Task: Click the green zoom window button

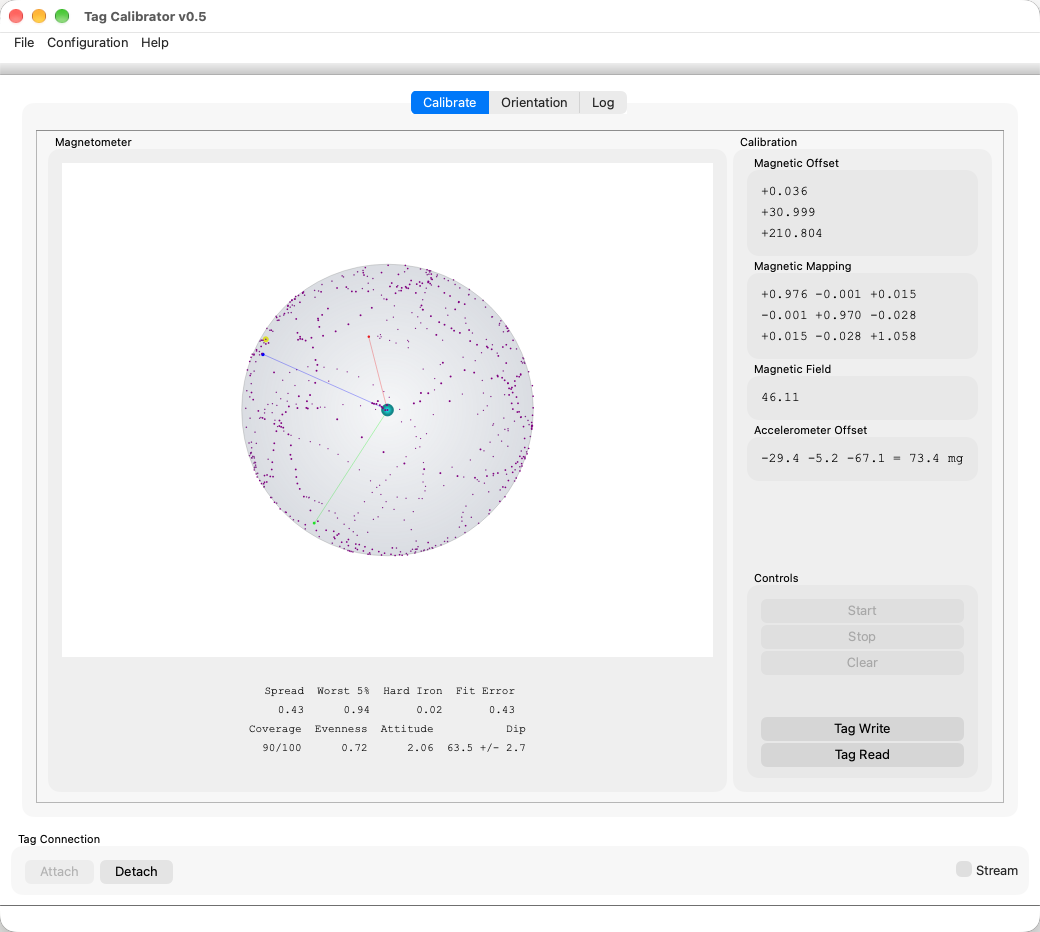Action: pos(62,16)
